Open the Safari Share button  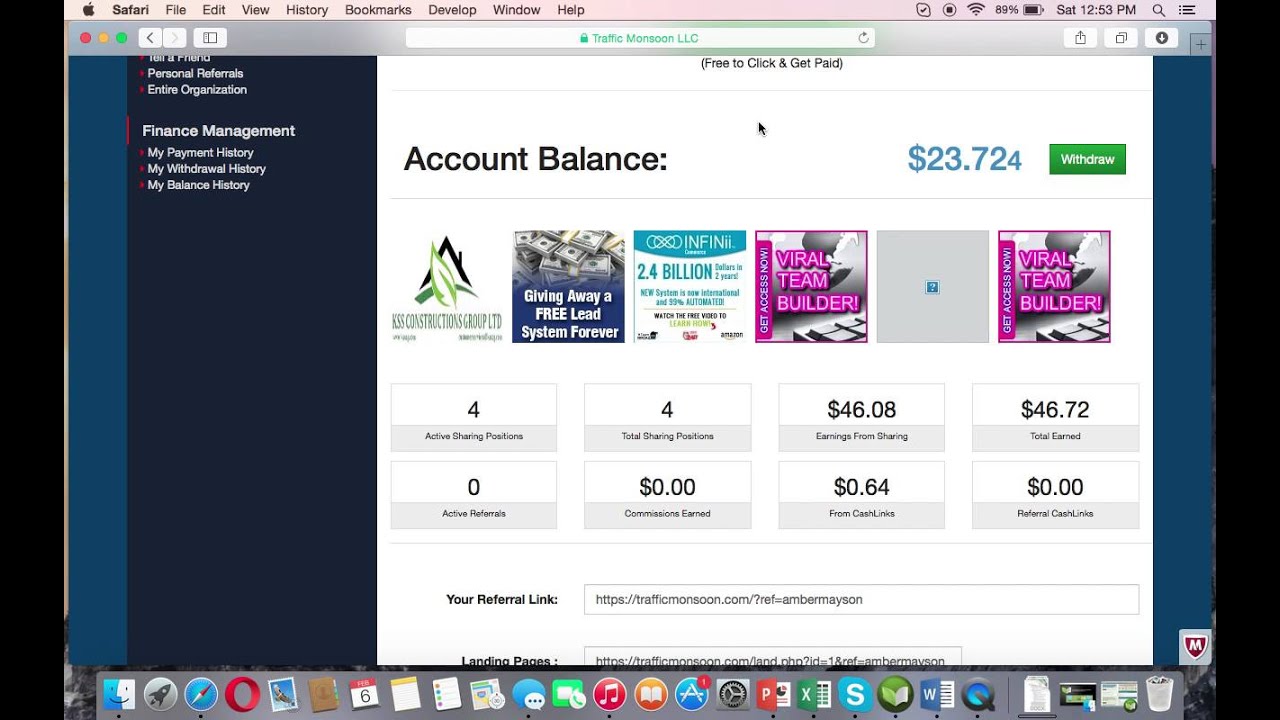coord(1080,38)
